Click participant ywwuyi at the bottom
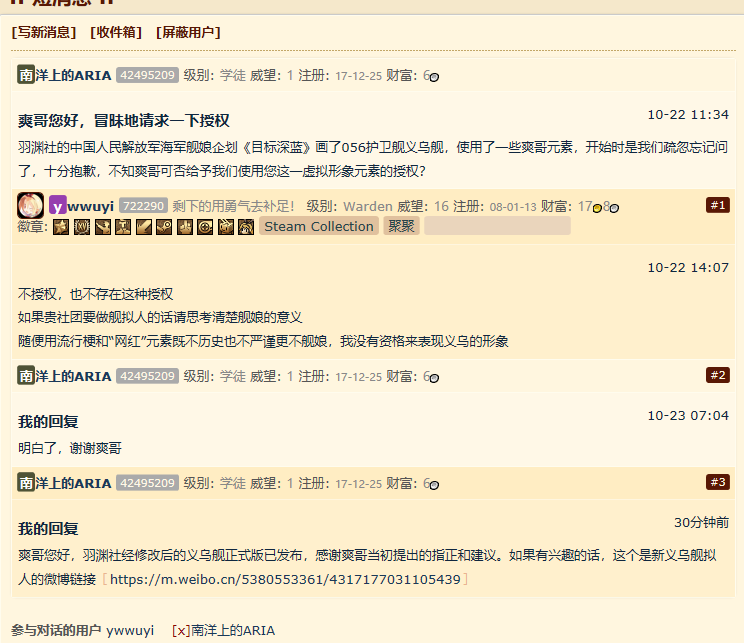Screen dimensions: 744x643 coord(130,631)
